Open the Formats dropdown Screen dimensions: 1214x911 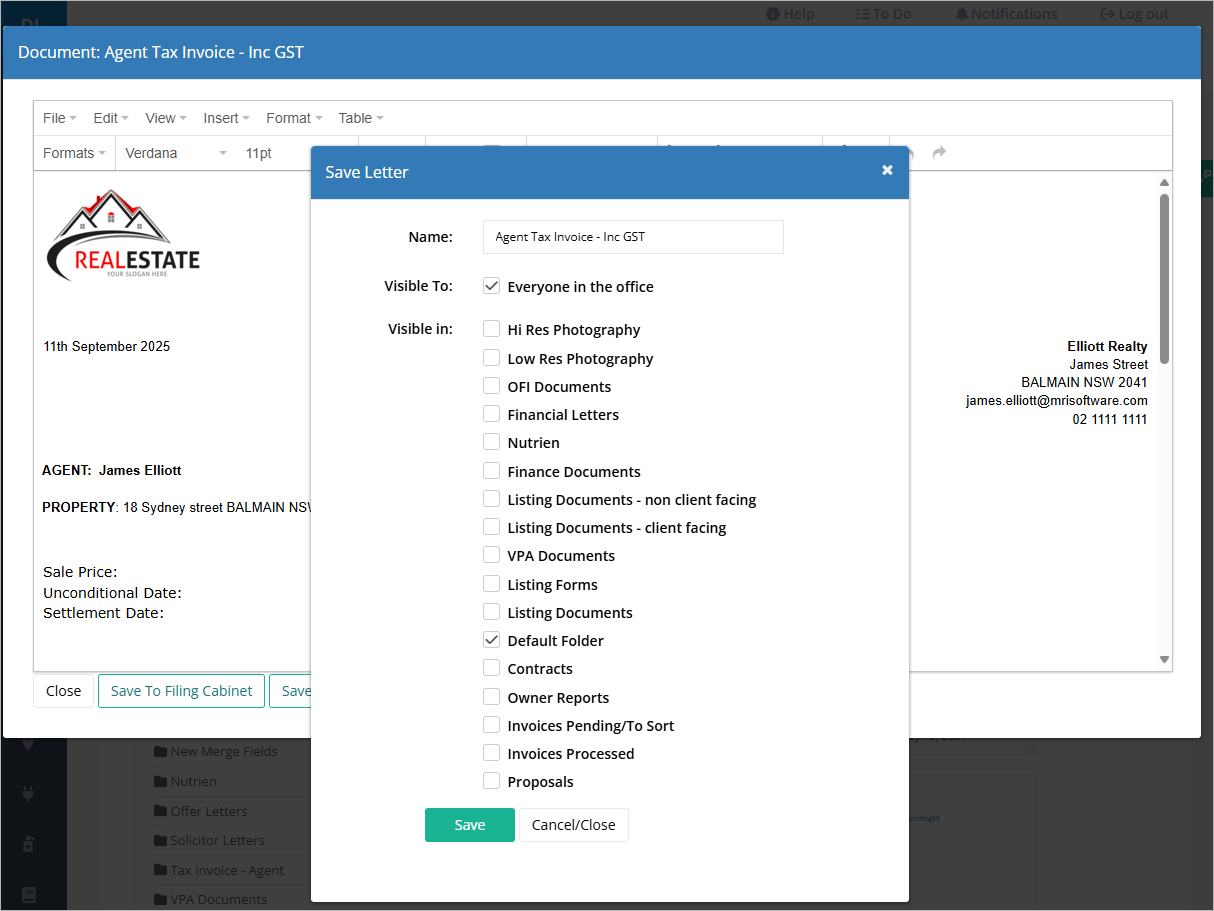pos(74,153)
